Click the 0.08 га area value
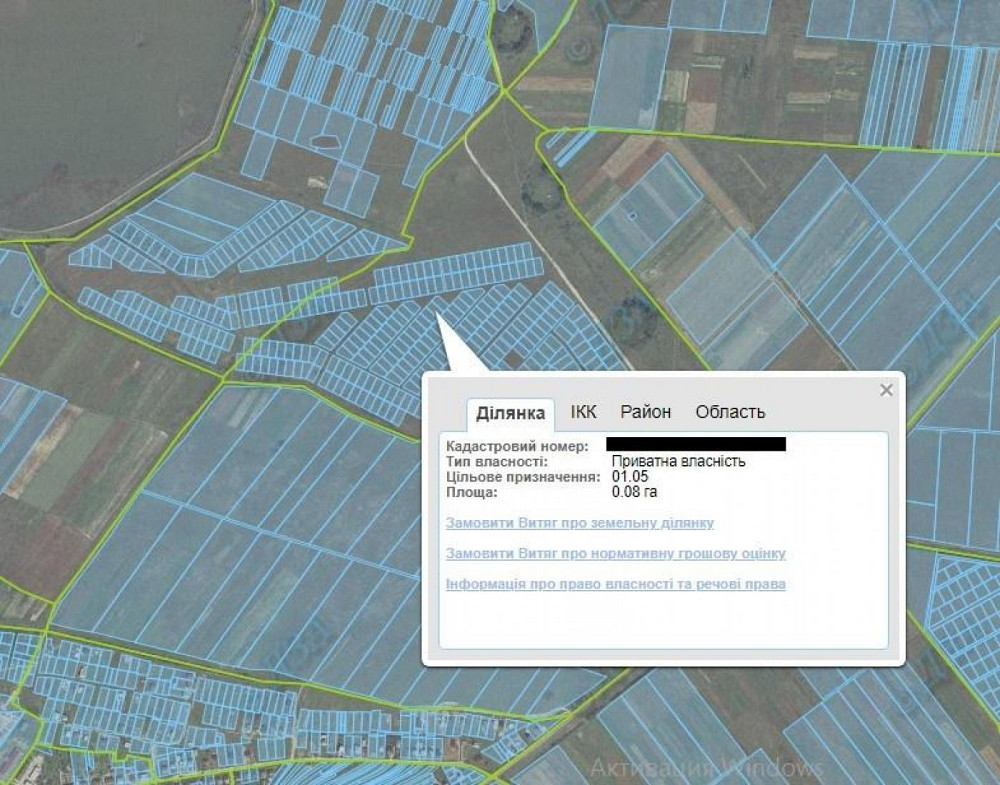The image size is (1000, 785). [634, 492]
